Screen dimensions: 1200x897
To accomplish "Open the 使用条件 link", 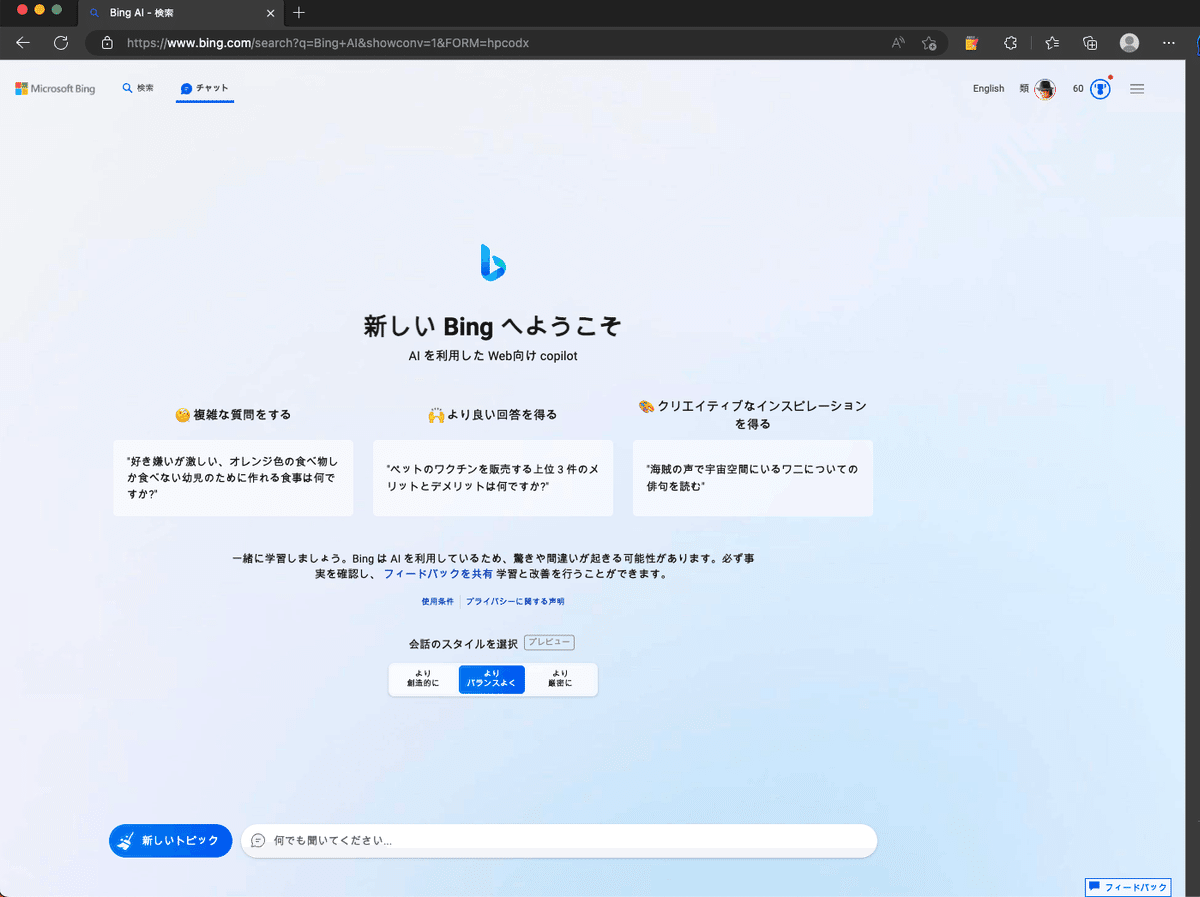I will pos(438,602).
